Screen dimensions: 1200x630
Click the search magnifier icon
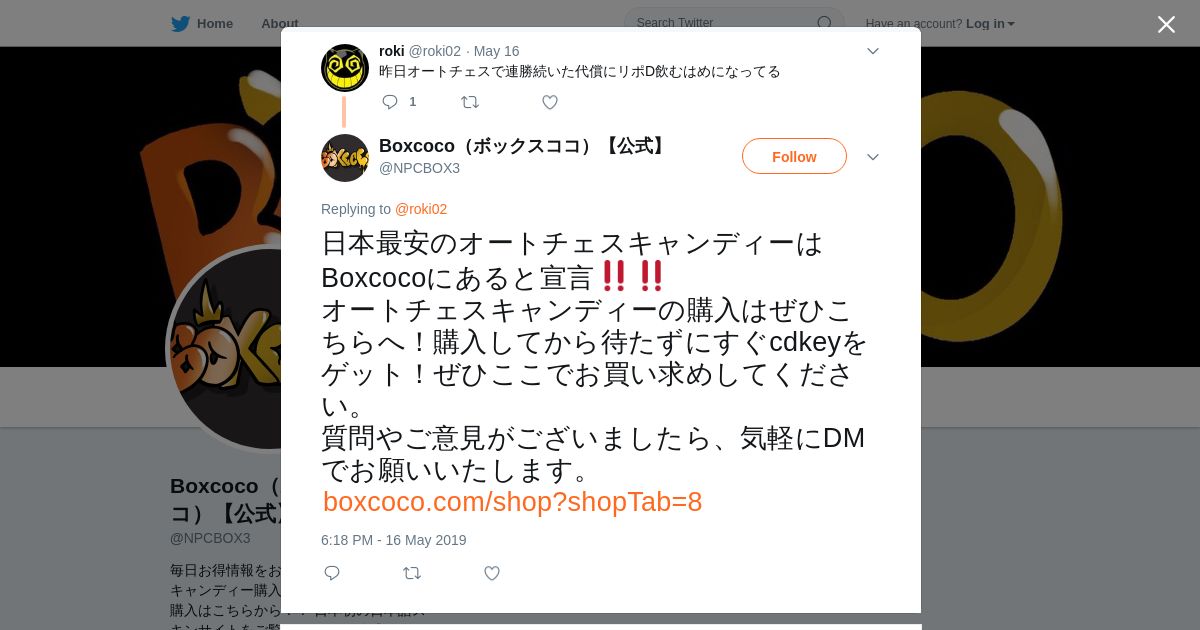pos(824,23)
